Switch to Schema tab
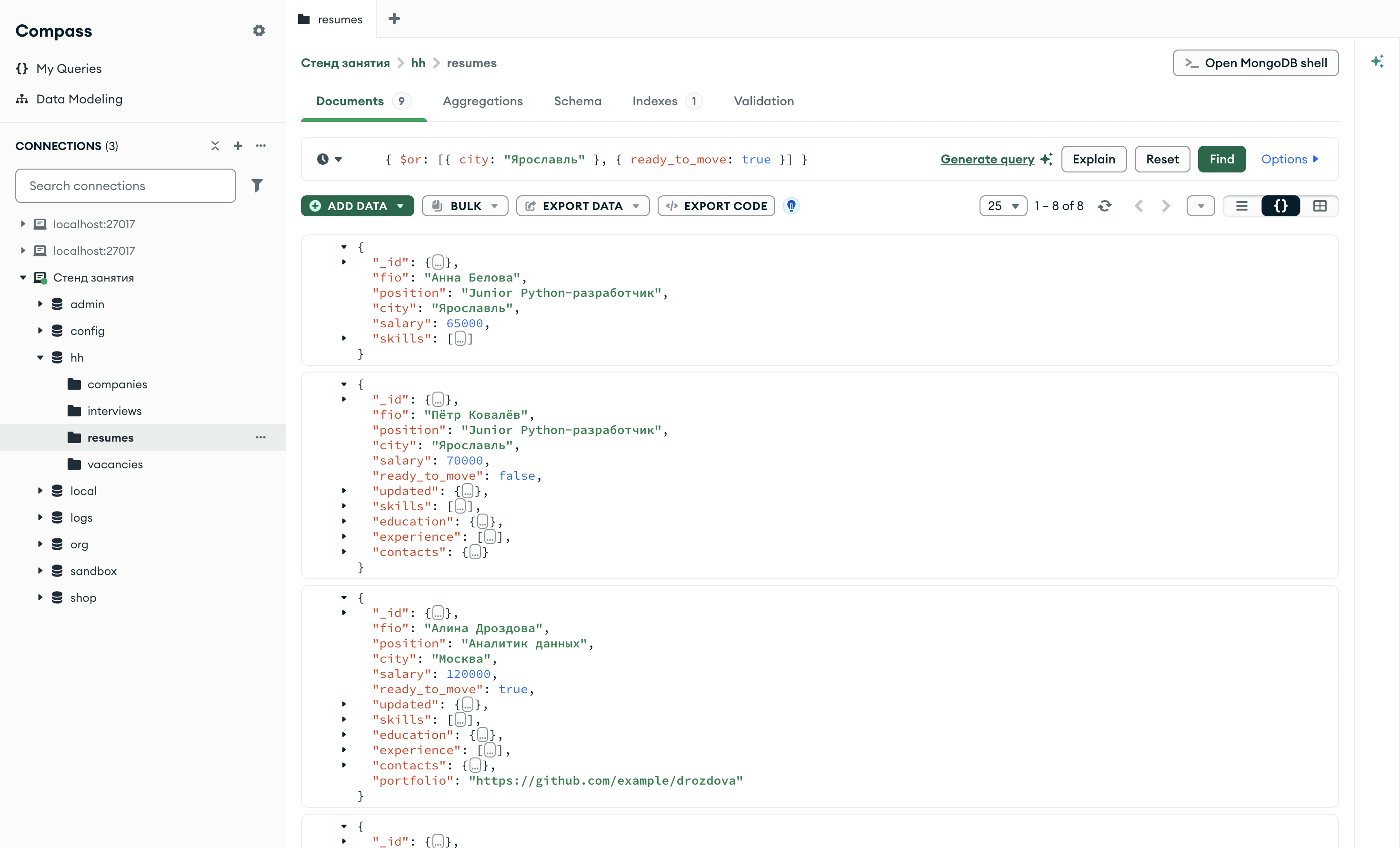This screenshot has height=848, width=1400. click(578, 101)
